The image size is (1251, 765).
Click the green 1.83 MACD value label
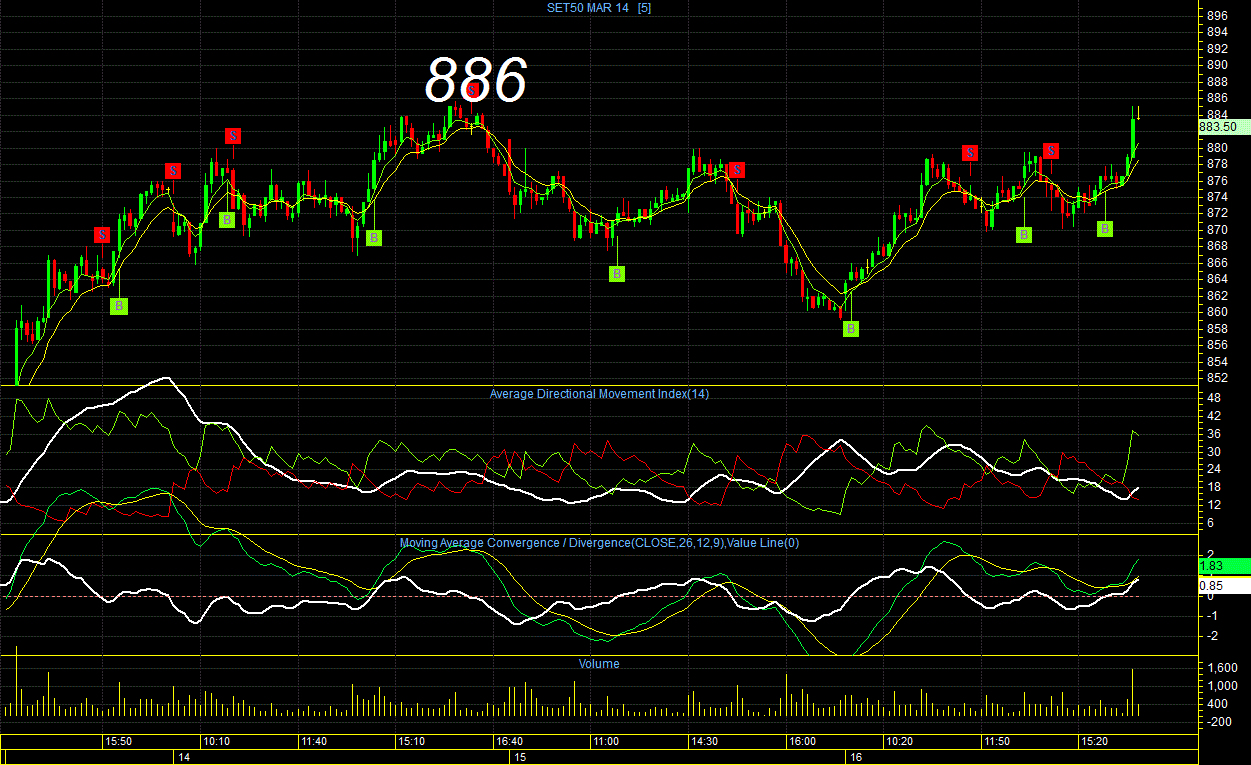point(1224,566)
